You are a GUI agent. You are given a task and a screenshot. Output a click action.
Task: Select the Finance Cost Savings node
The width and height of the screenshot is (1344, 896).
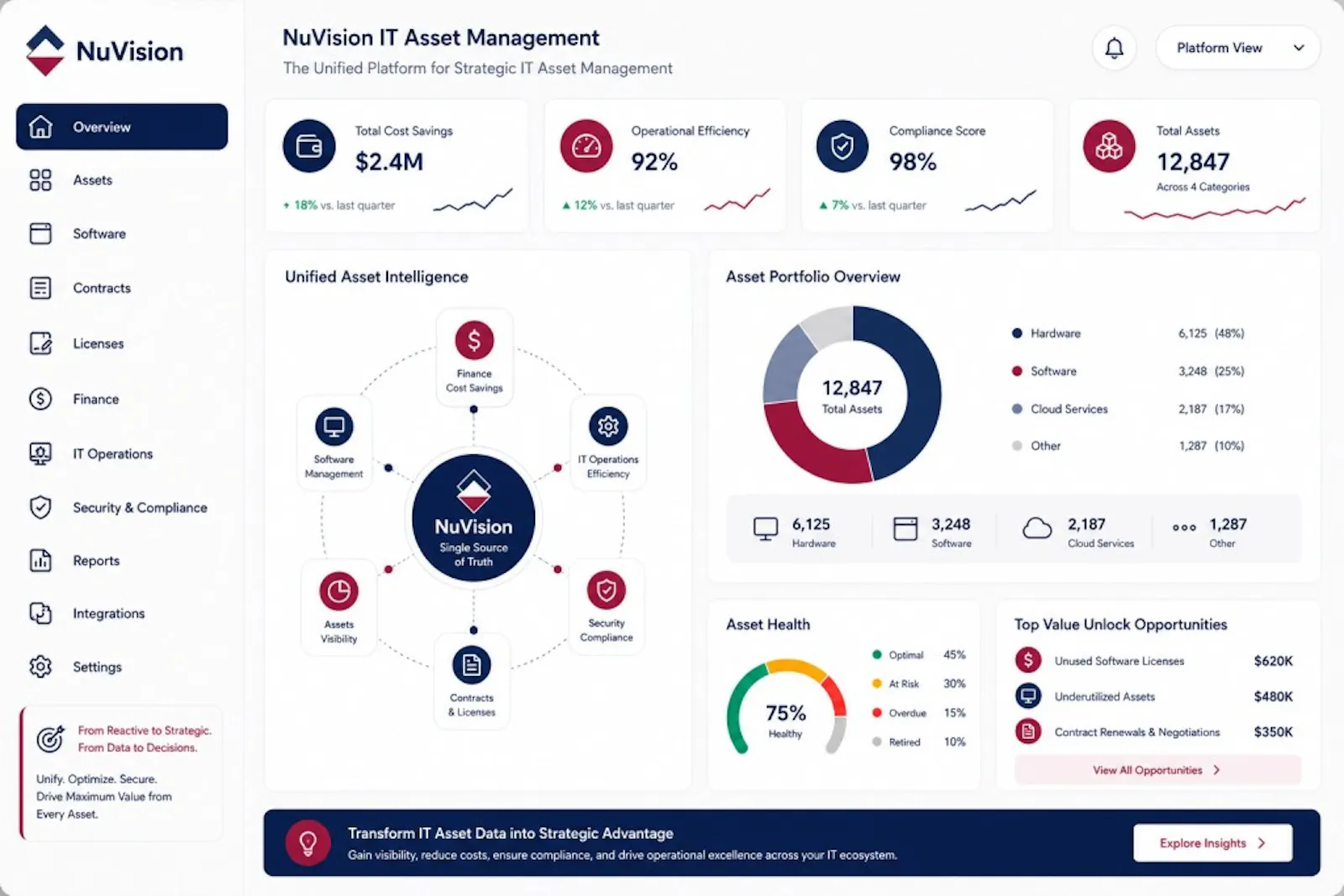tap(474, 357)
